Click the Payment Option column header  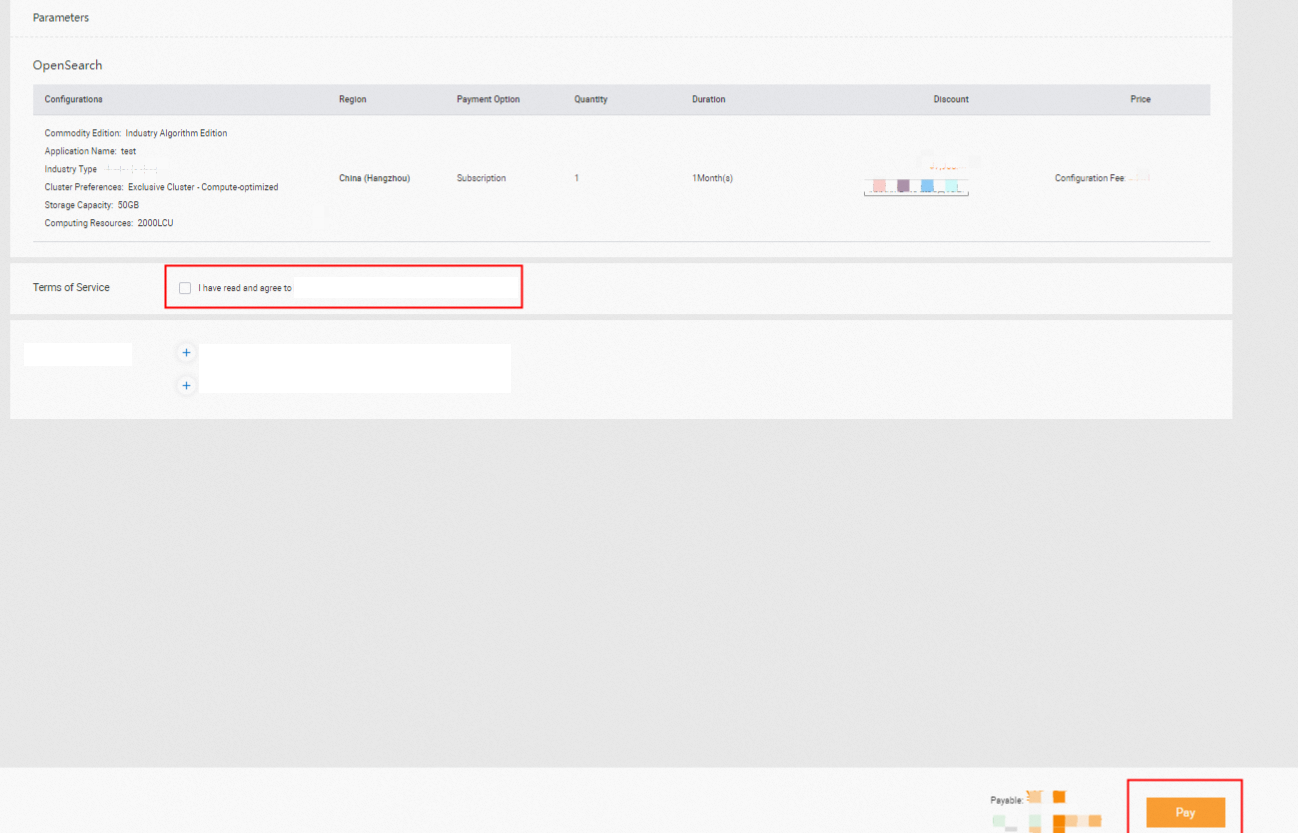pos(488,99)
